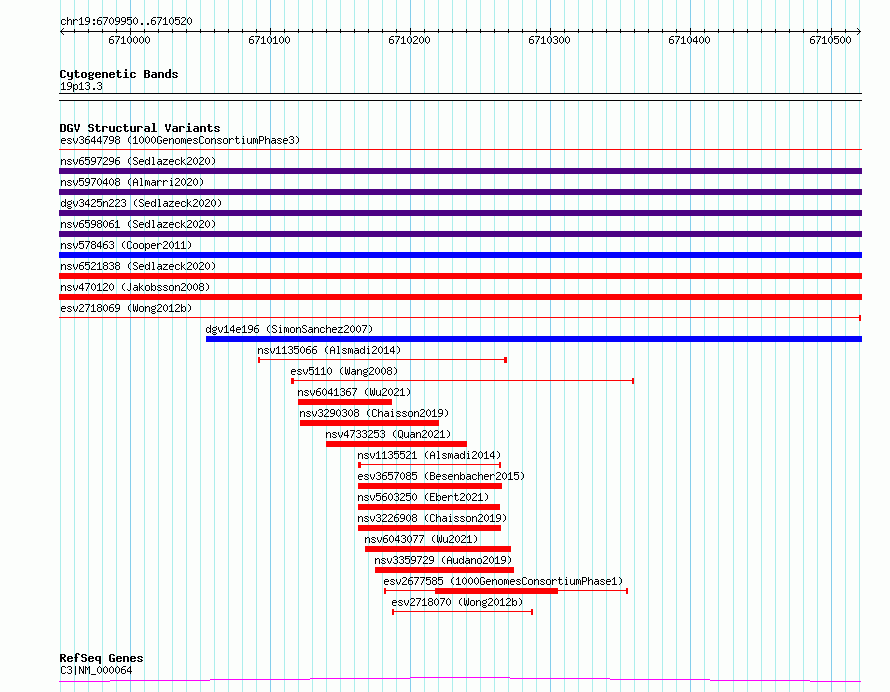Click the thin red esv5110 variant line

(x=463, y=381)
